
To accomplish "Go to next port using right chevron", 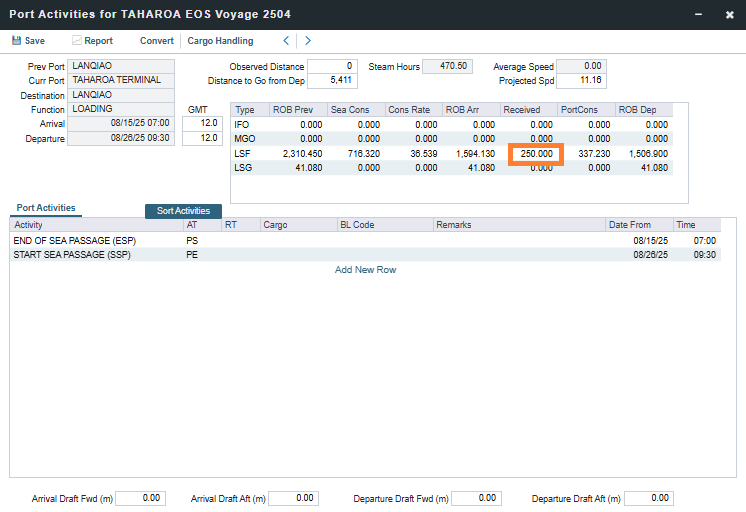I will point(308,41).
